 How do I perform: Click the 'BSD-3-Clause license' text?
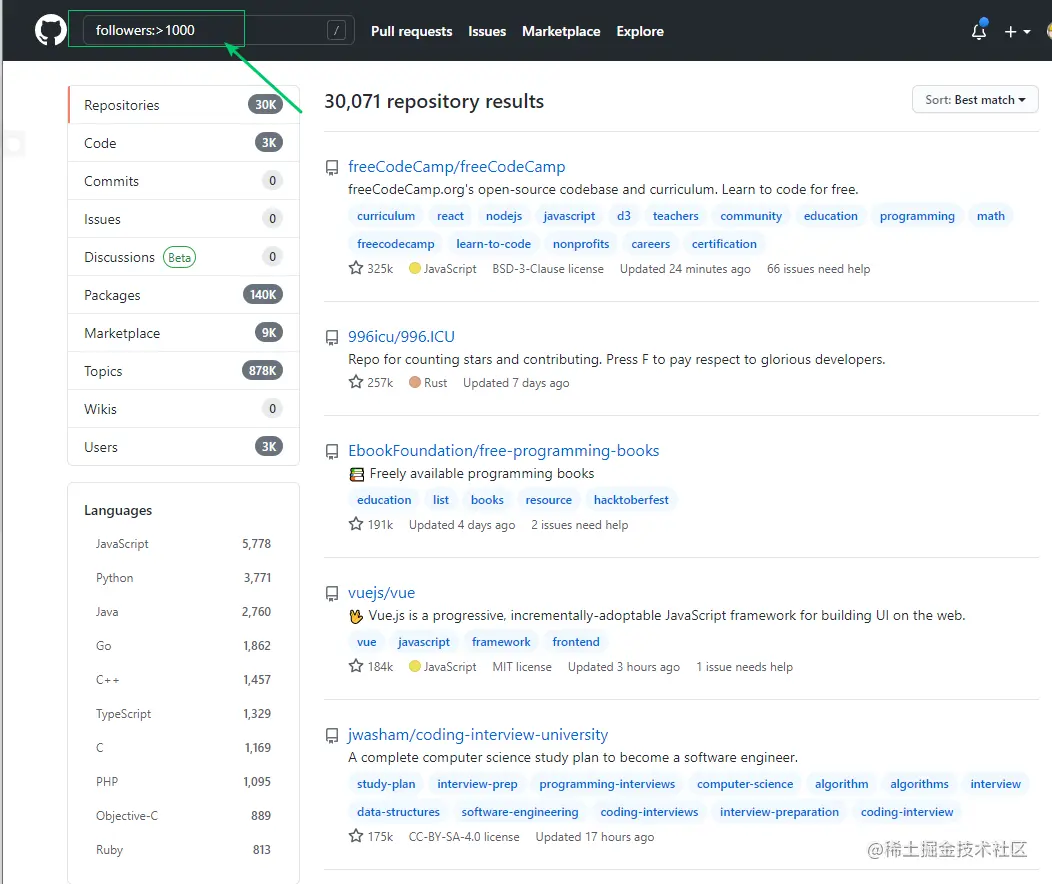pos(547,269)
